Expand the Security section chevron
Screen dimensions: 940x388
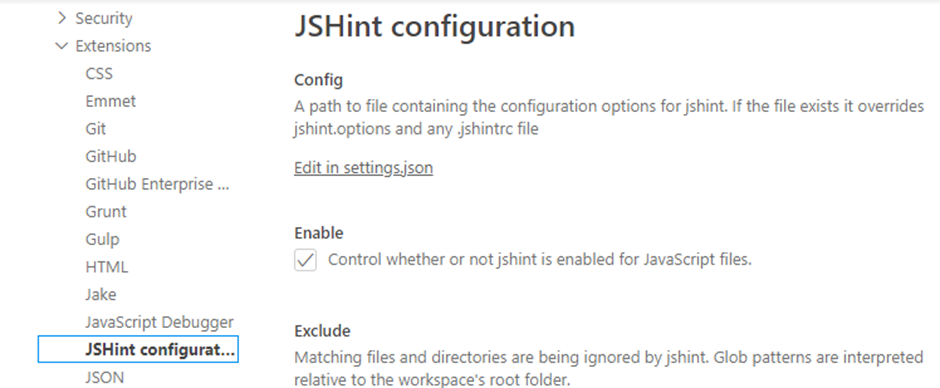[x=62, y=19]
